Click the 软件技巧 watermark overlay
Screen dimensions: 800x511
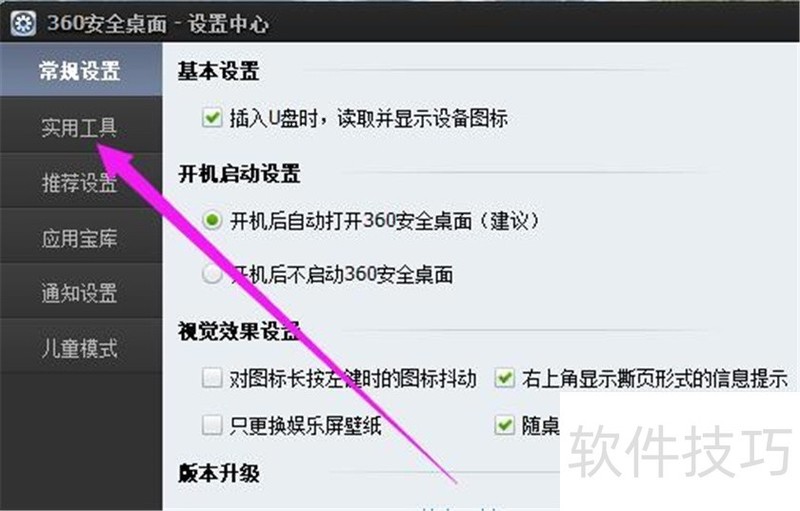680,452
